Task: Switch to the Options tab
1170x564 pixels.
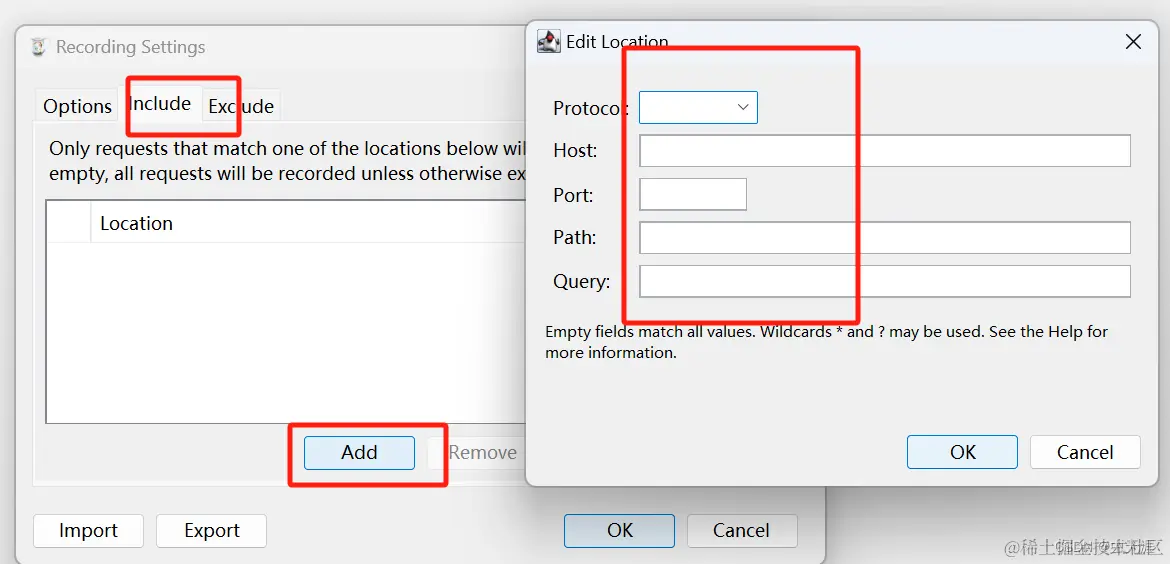Action: point(77,106)
